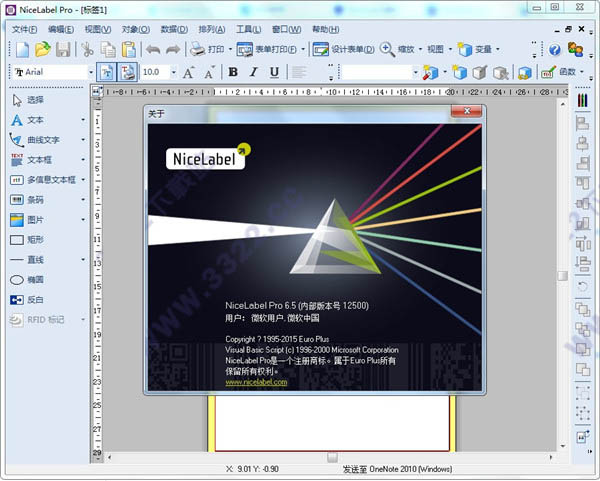Toggle underline formatting
Screen dimensions: 600x481
pyautogui.click(x=274, y=72)
